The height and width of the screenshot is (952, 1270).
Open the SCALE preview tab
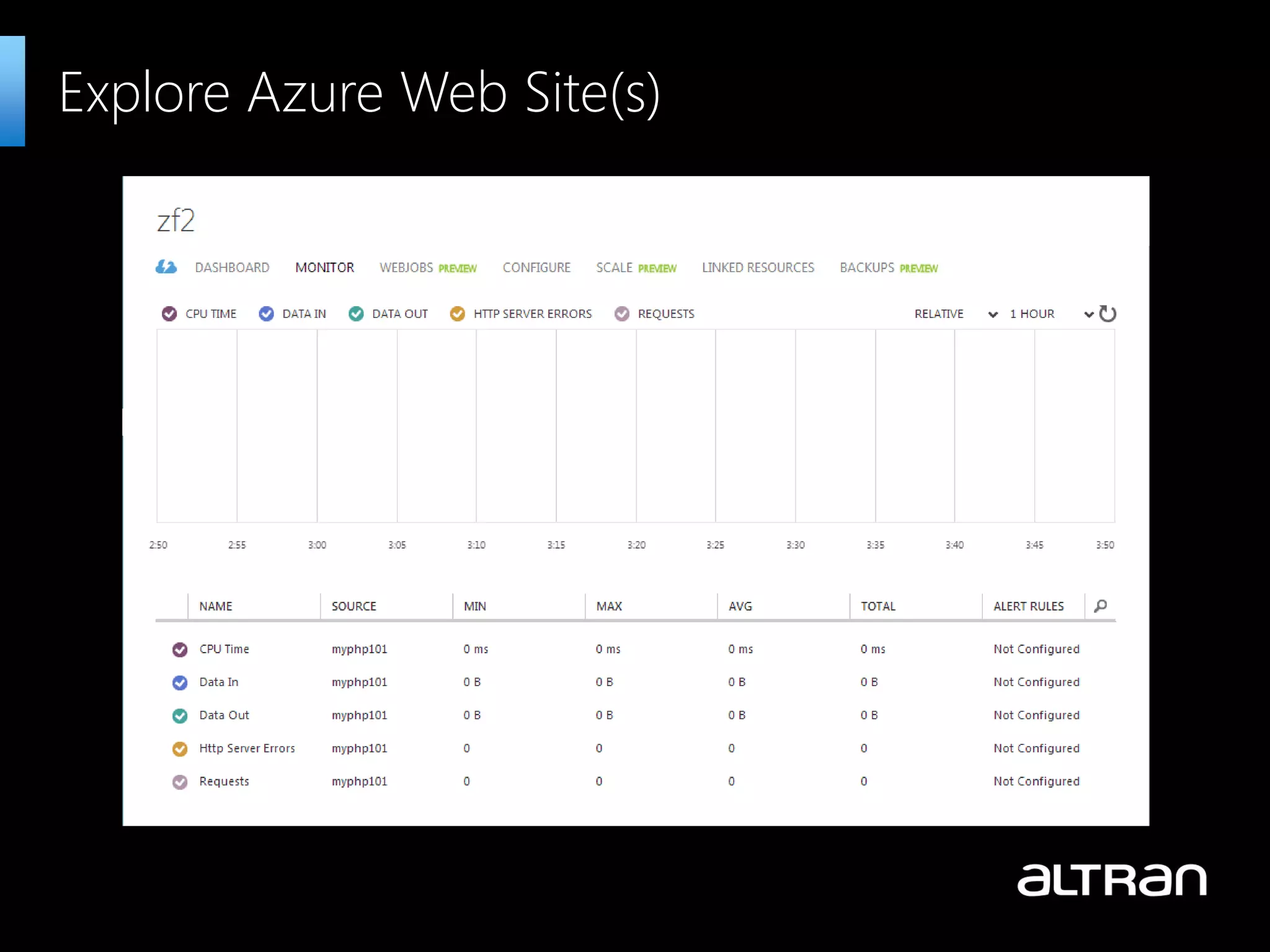(x=636, y=267)
